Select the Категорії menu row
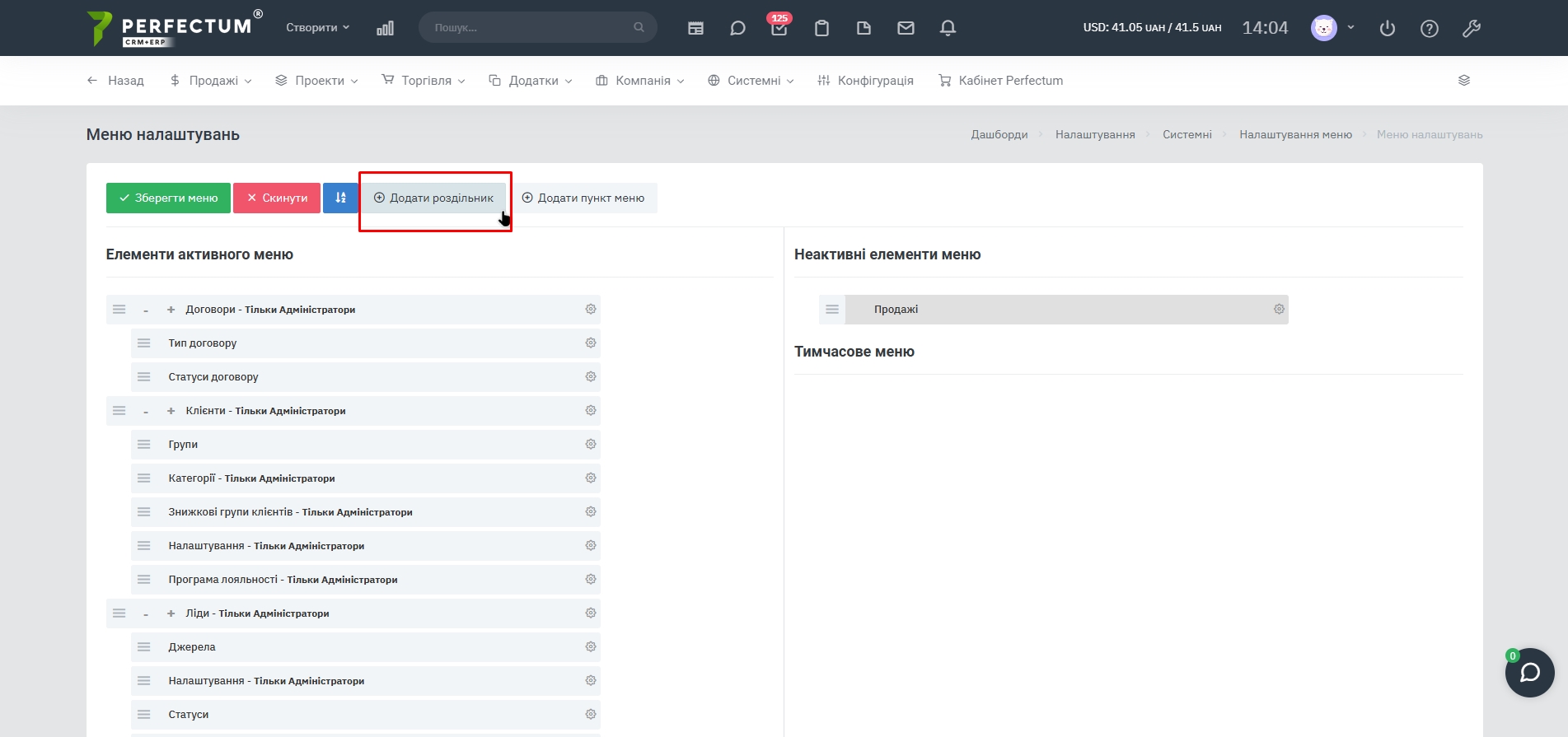The image size is (1568, 737). [x=366, y=478]
